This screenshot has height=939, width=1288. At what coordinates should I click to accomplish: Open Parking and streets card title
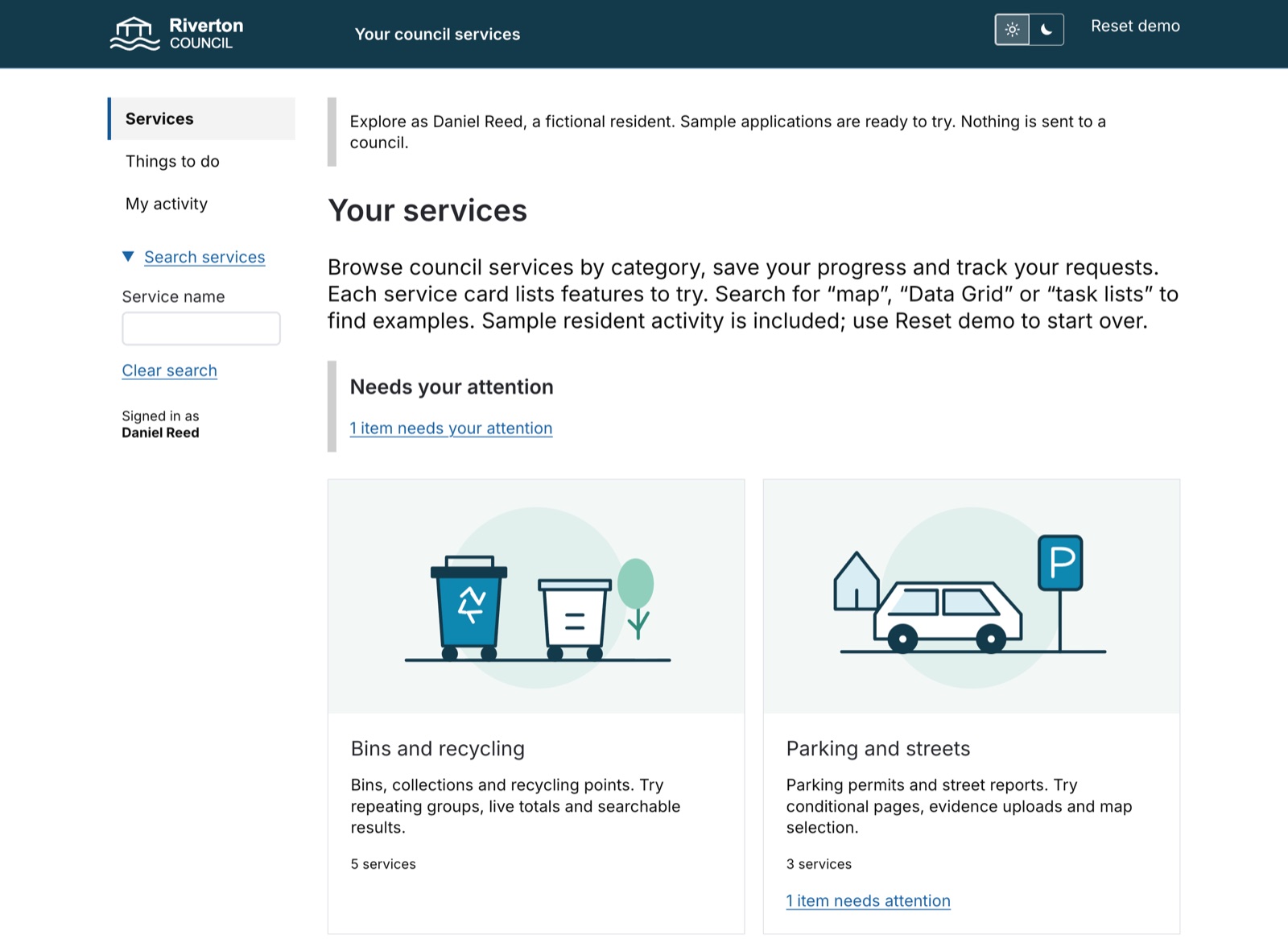(x=878, y=749)
